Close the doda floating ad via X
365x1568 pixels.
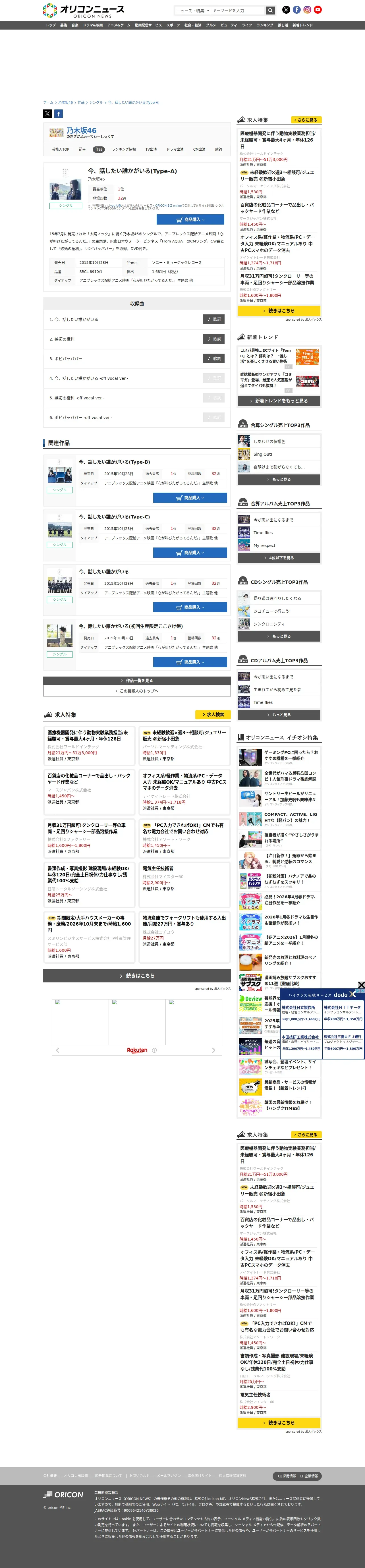coord(361,985)
